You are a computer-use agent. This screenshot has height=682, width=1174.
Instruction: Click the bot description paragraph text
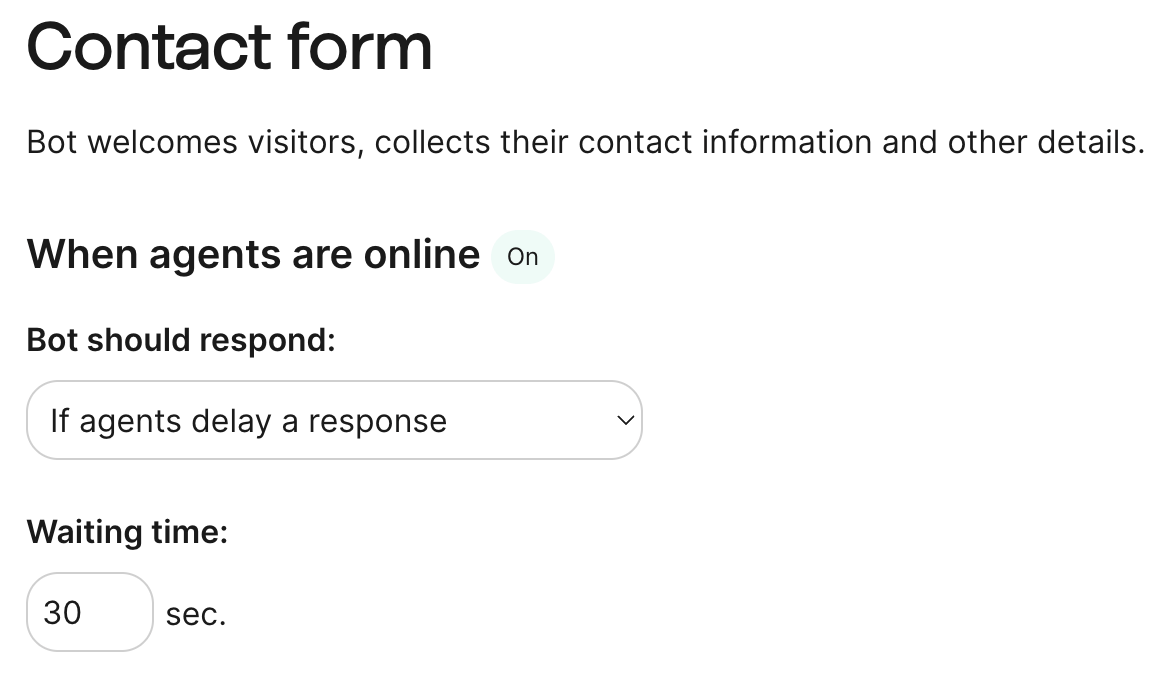point(585,142)
